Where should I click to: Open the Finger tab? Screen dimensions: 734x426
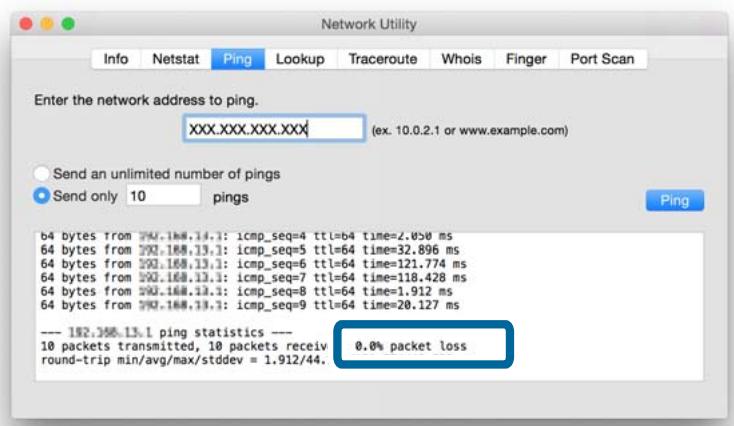click(526, 59)
